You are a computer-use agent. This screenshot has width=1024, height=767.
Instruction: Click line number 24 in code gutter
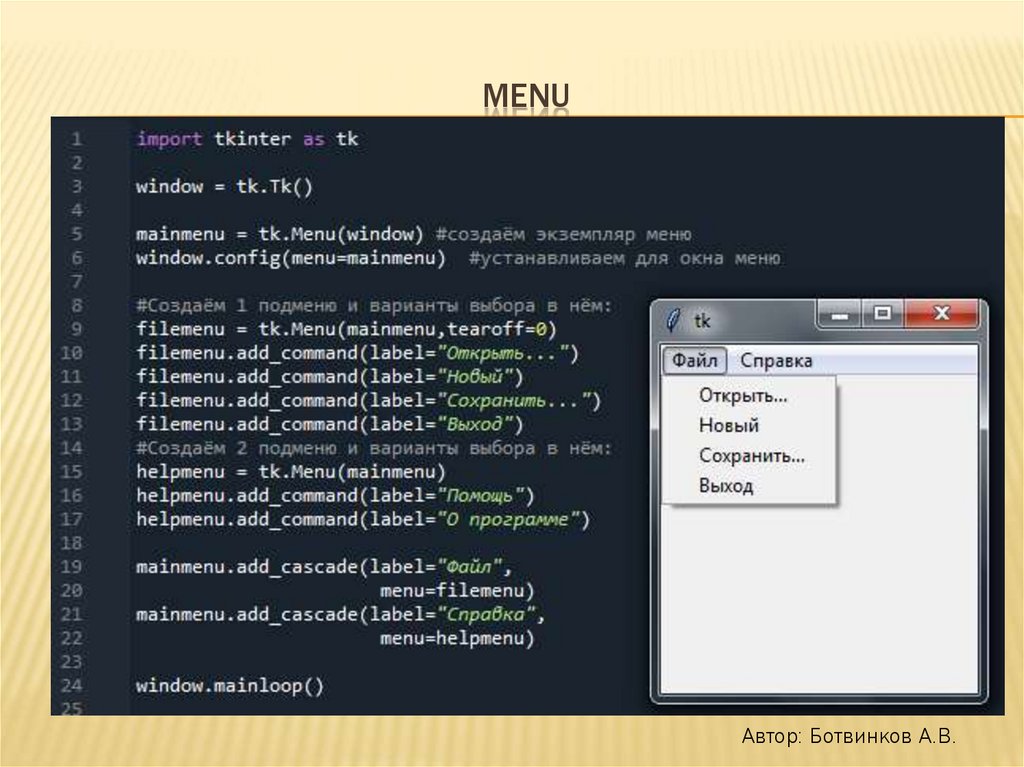pos(72,685)
